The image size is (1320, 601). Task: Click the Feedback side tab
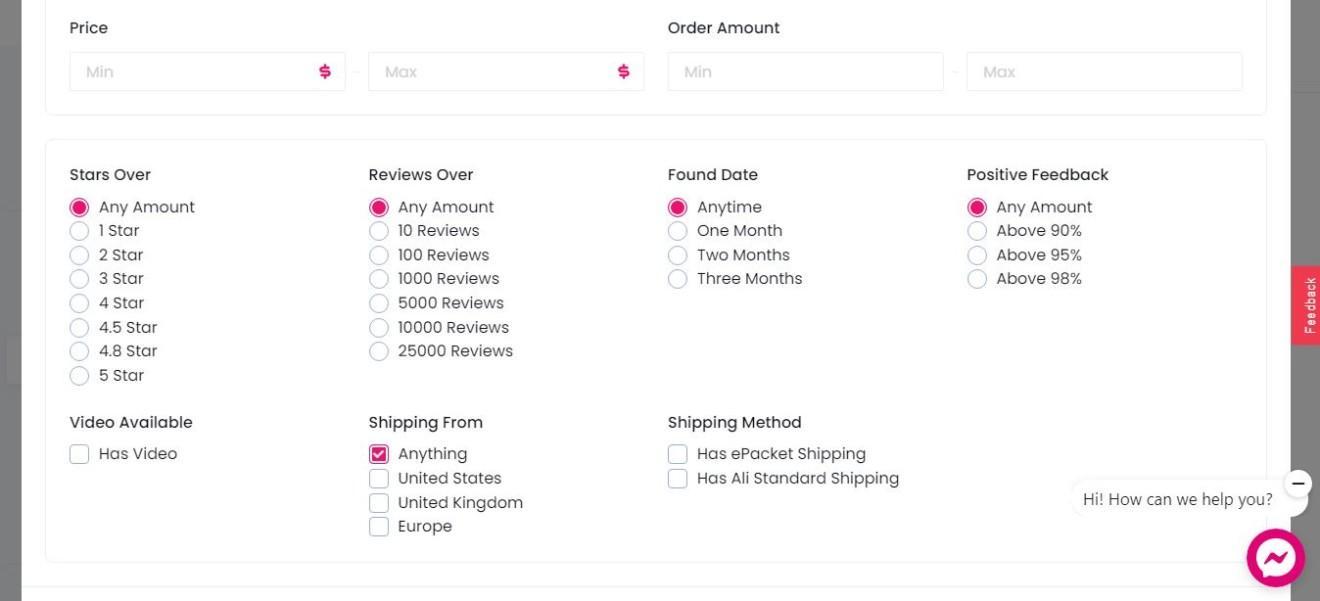(x=1306, y=305)
